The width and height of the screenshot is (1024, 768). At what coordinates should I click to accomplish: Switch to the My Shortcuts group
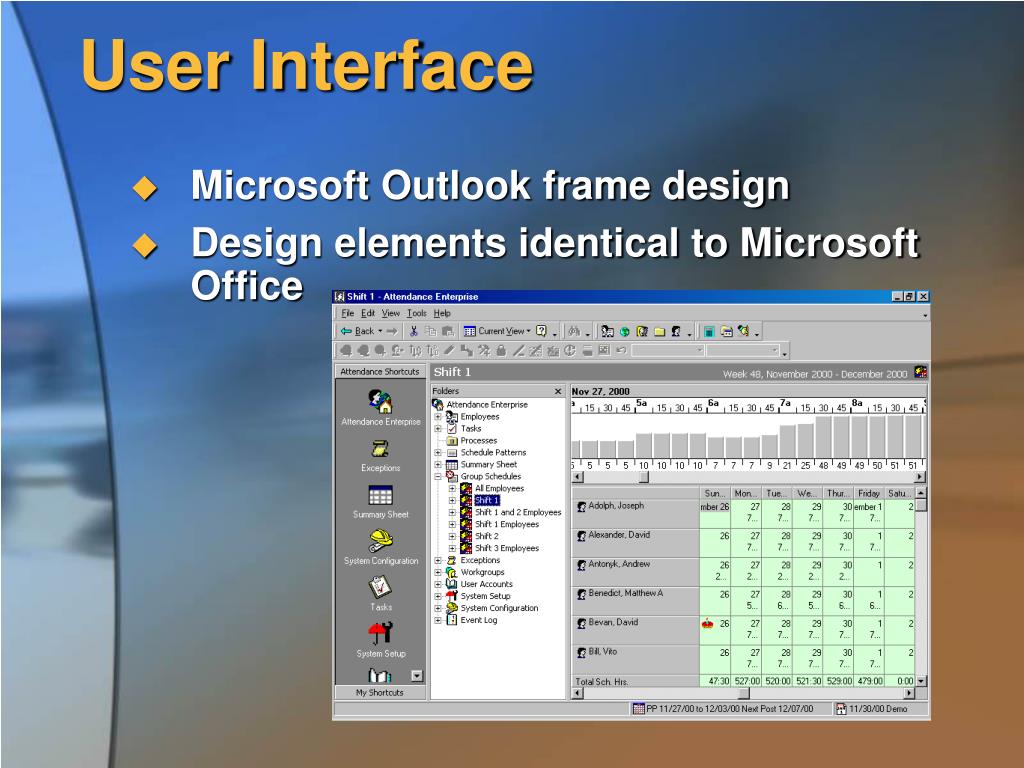coord(380,692)
